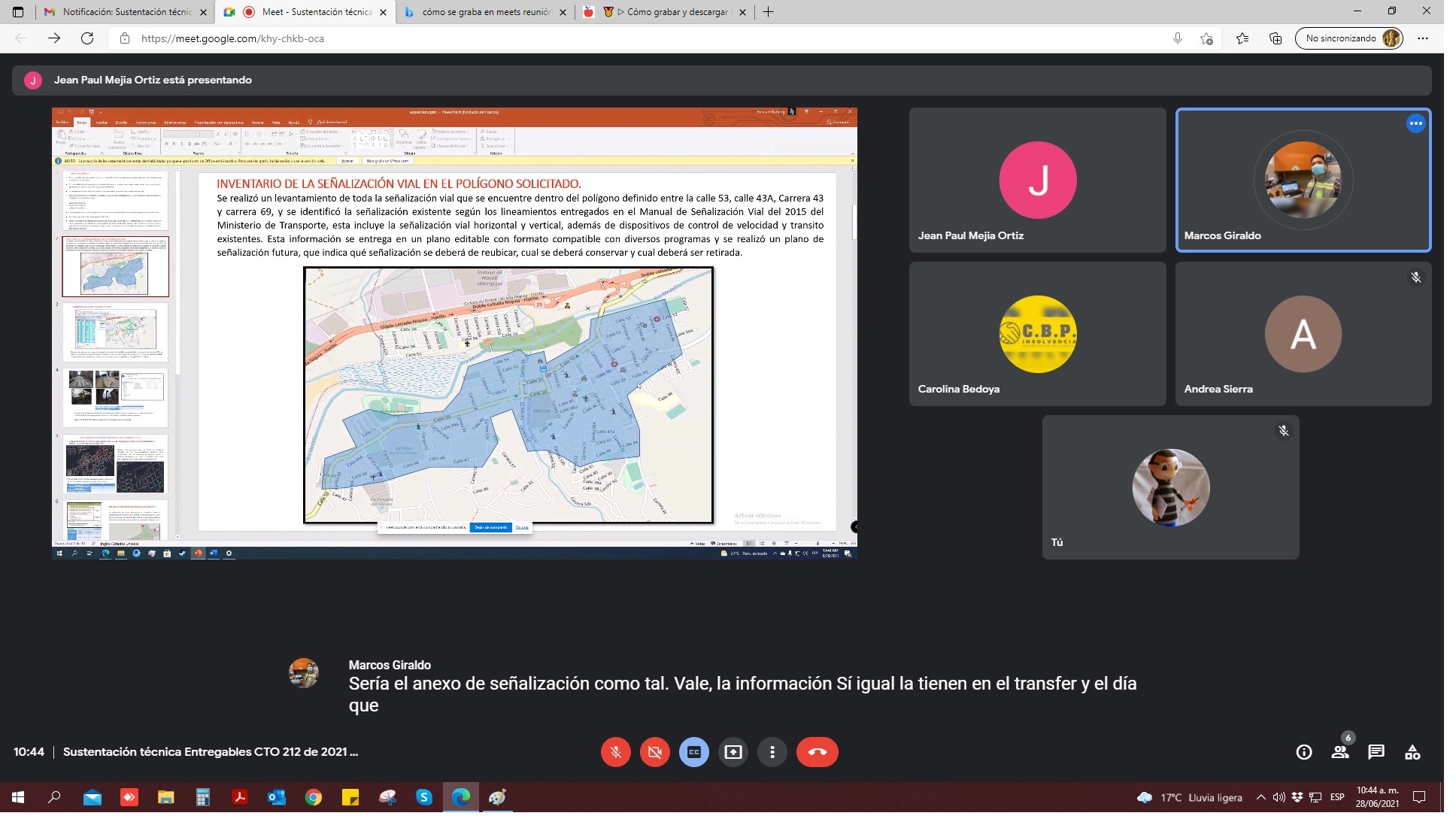Open meeting details info
This screenshot has height=825, width=1456.
pyautogui.click(x=1303, y=751)
